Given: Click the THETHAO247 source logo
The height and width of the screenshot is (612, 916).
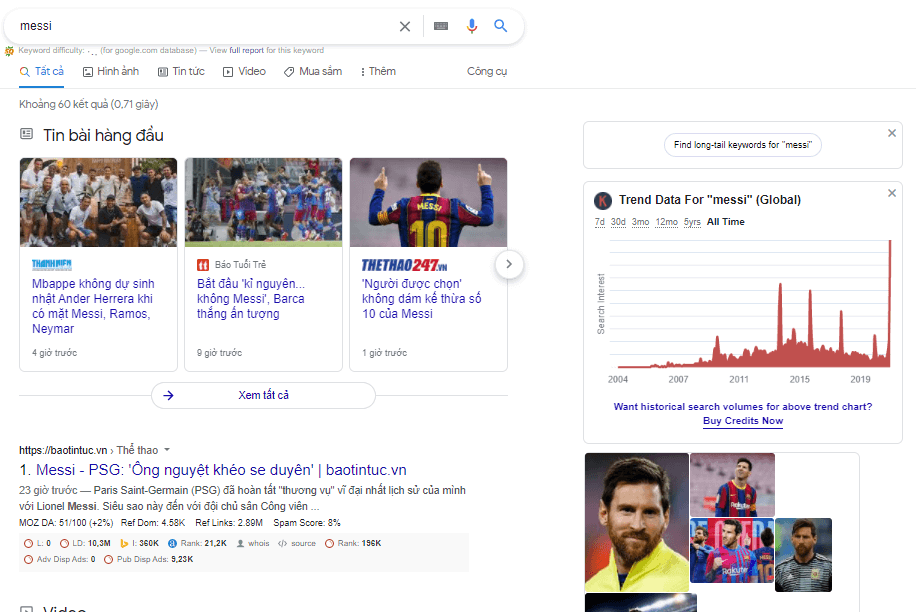Looking at the screenshot, I should tap(404, 265).
